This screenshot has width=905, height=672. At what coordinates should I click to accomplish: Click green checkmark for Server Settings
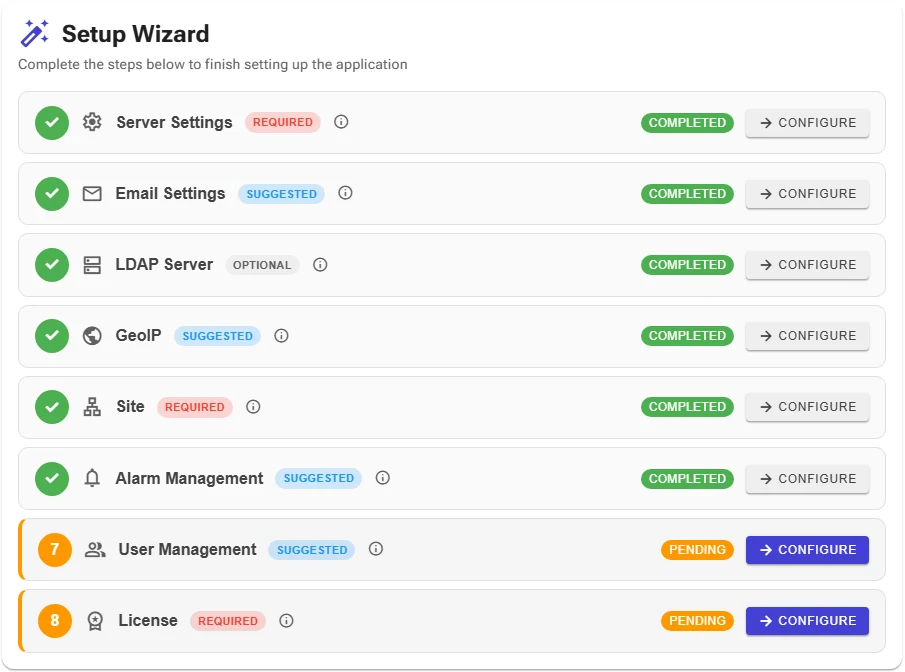[52, 122]
